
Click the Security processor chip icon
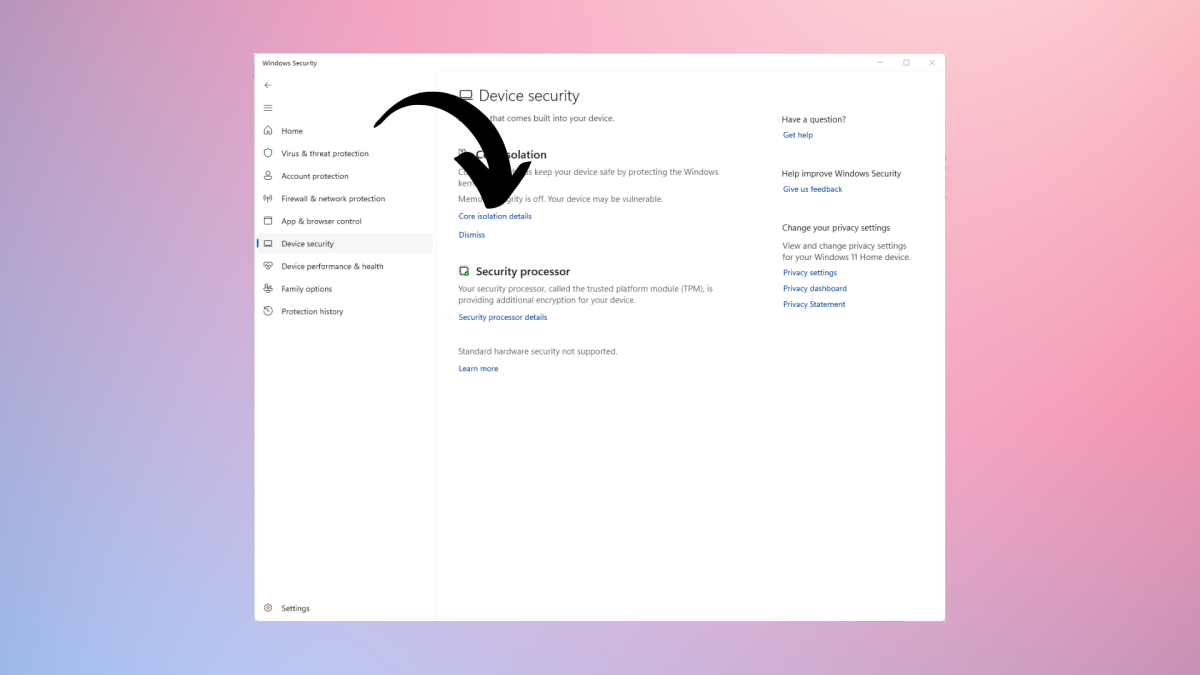click(x=464, y=271)
